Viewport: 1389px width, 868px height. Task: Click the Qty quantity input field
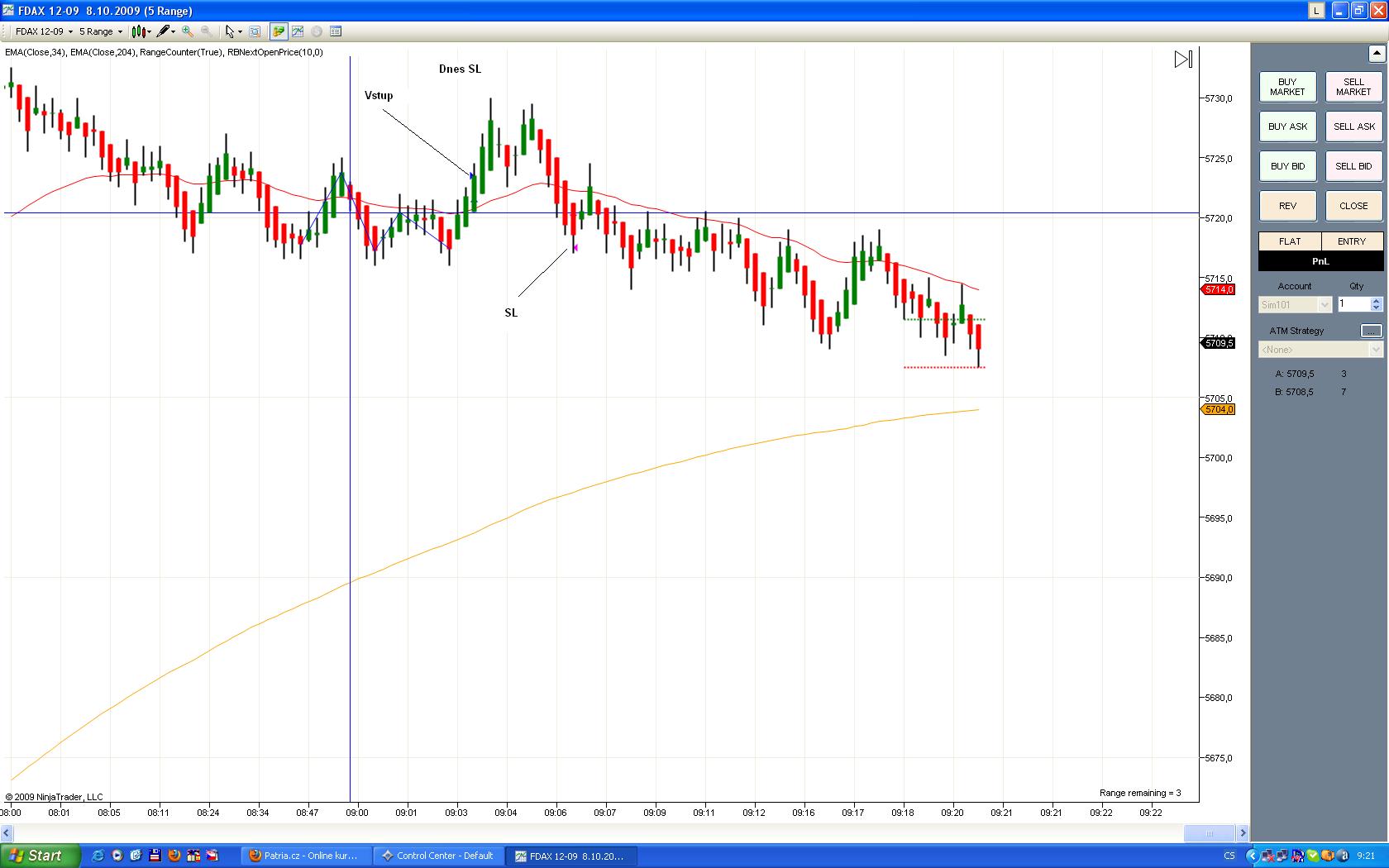(1353, 304)
